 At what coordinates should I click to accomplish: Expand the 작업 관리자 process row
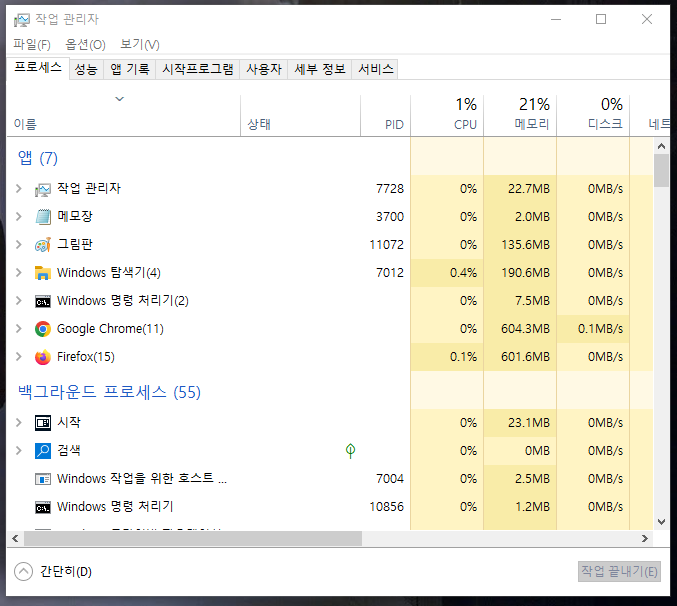19,189
